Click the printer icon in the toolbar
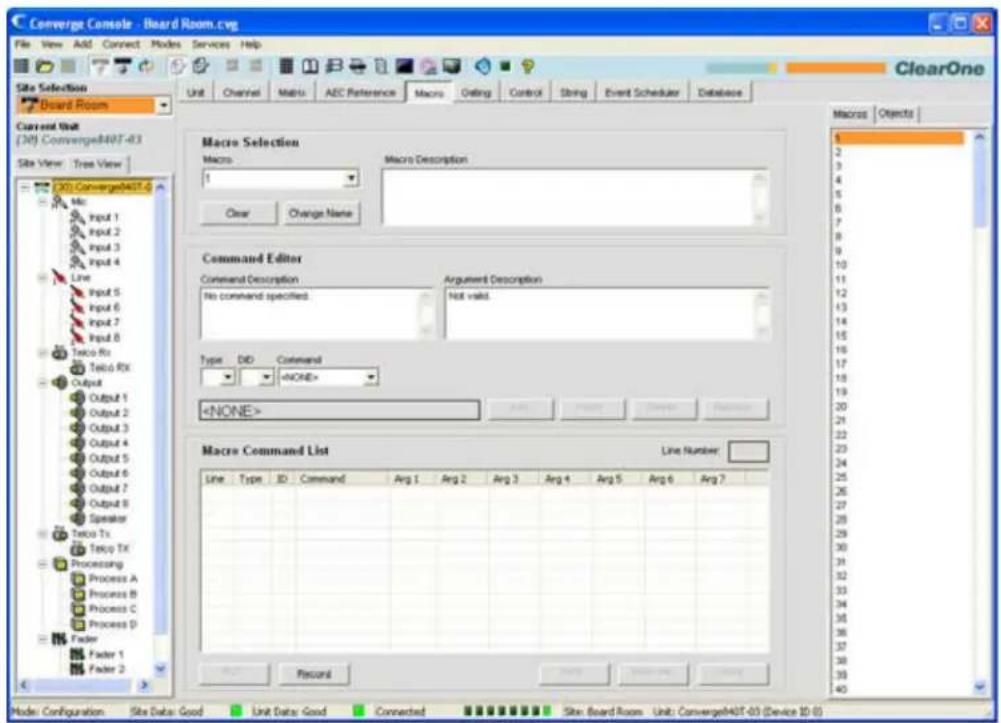 tap(358, 66)
